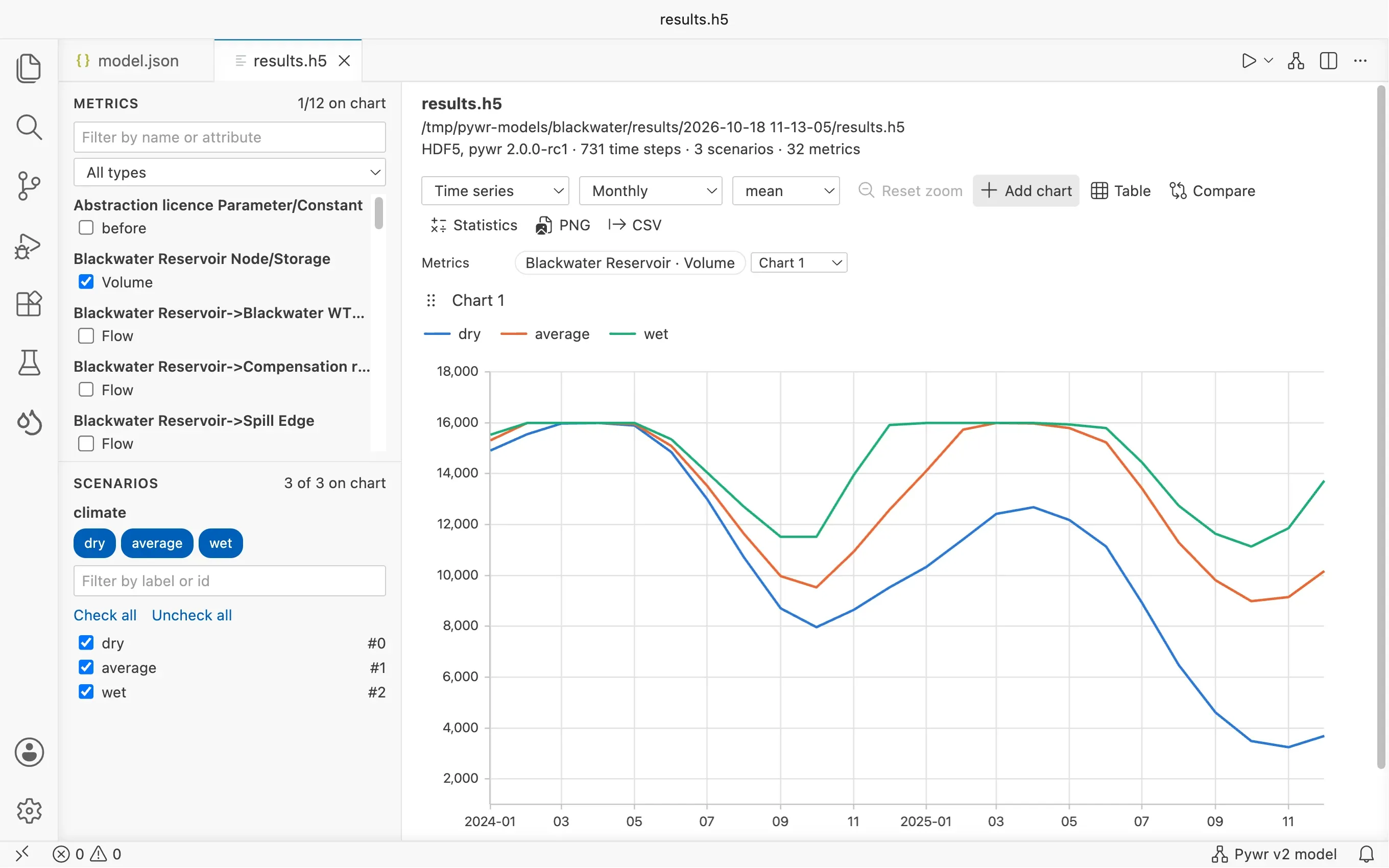Open Run and Debug sidebar icon
The height and width of the screenshot is (868, 1389).
29,246
